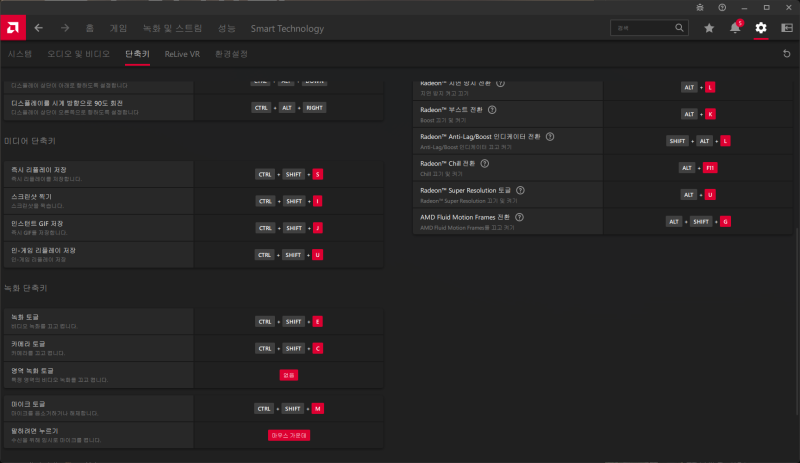Click the title bar help question icon
Image resolution: width=800 pixels, height=463 pixels.
click(722, 8)
